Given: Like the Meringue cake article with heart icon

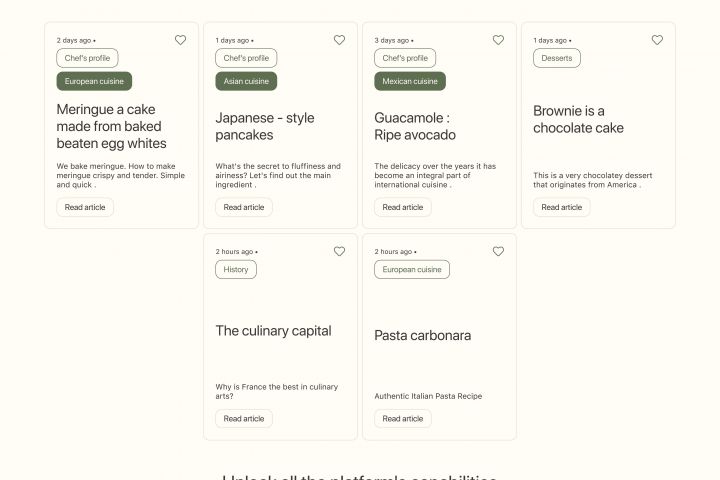Looking at the screenshot, I should (x=180, y=40).
